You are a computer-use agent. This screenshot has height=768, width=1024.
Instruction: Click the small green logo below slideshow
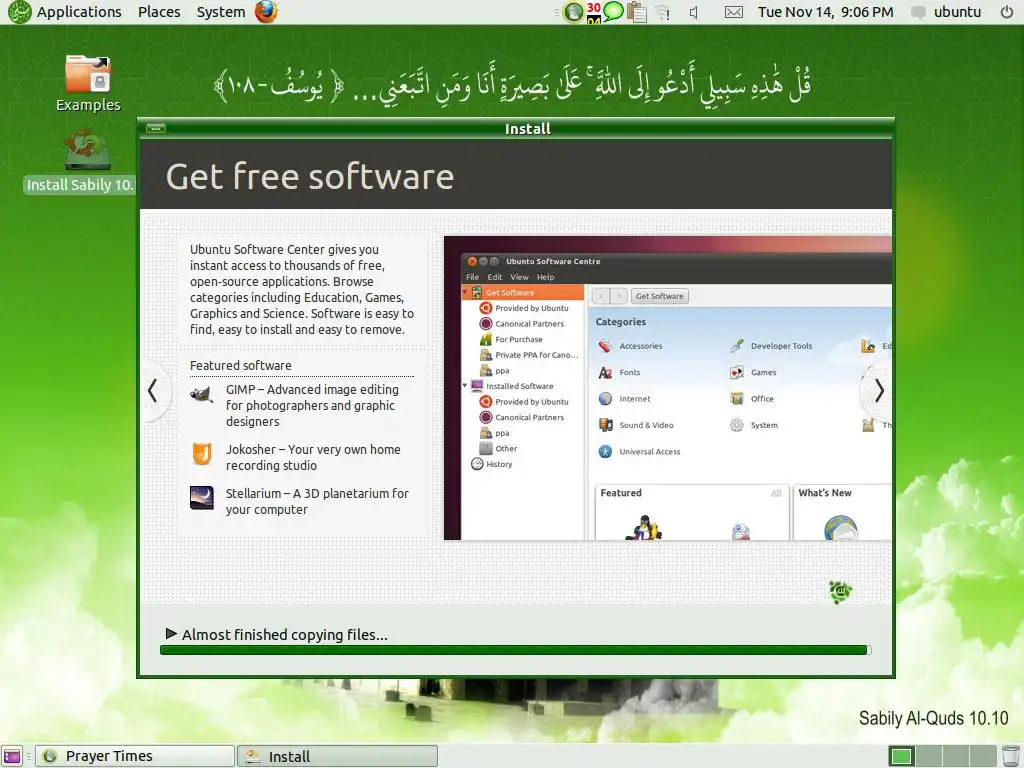pos(840,592)
